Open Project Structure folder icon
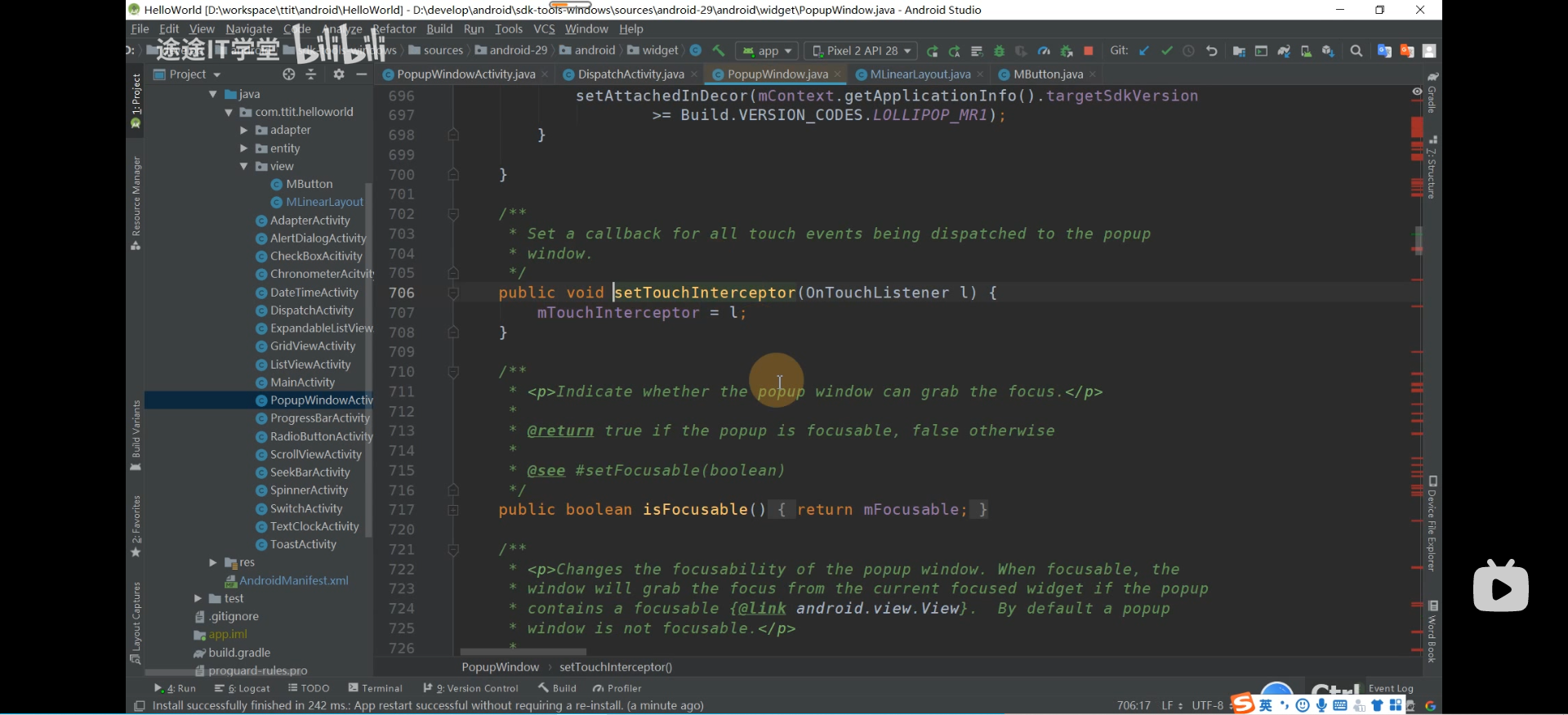The width and height of the screenshot is (1568, 715). 1239,51
